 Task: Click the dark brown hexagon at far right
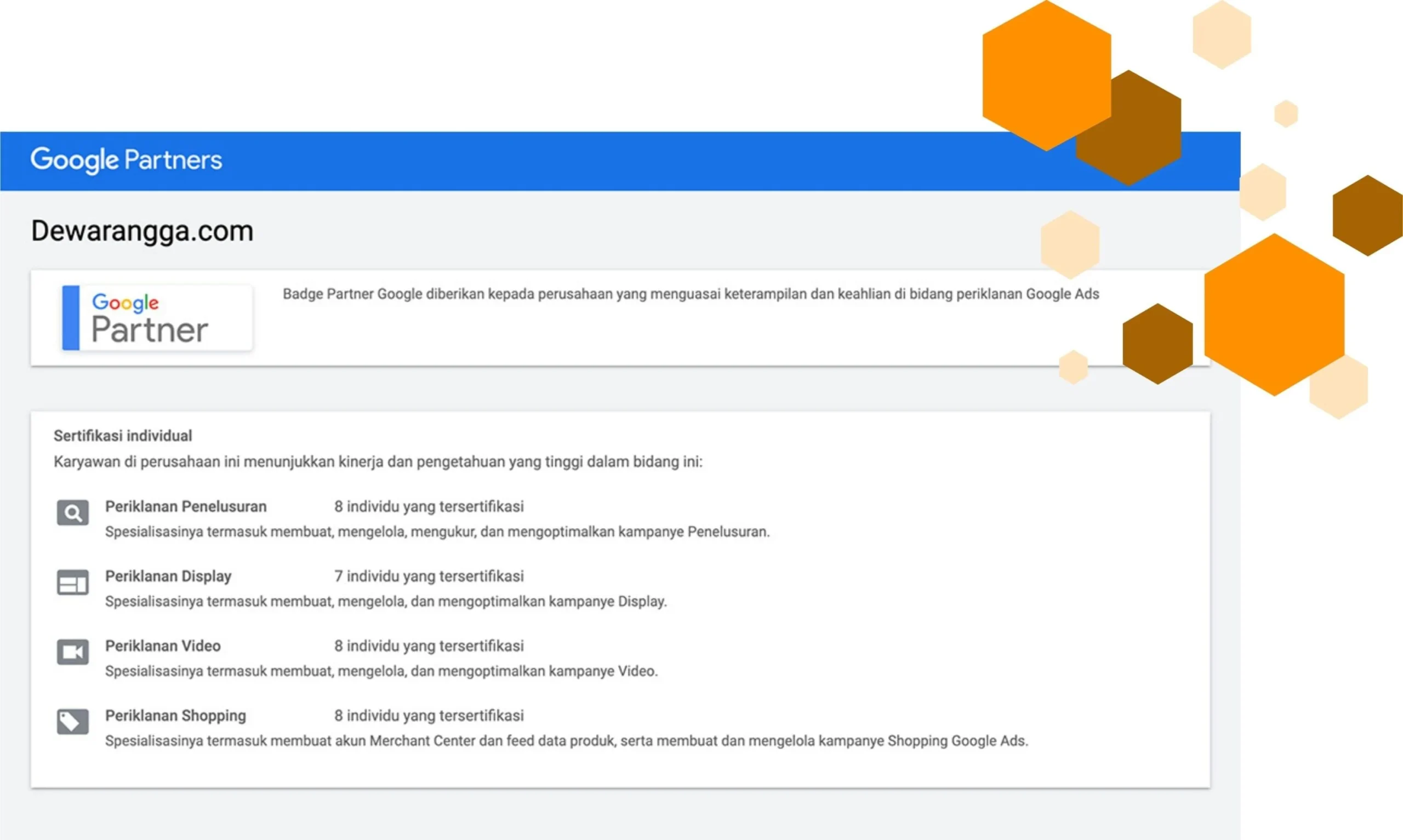click(x=1367, y=216)
